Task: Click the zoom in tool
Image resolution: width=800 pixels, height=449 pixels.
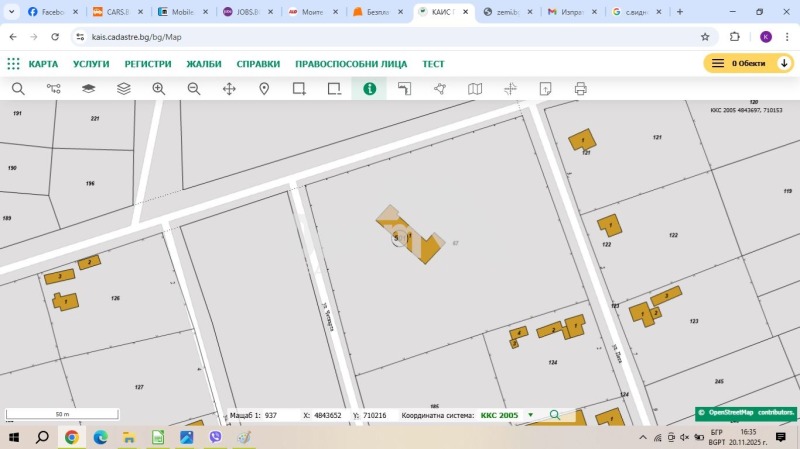Action: pyautogui.click(x=158, y=89)
